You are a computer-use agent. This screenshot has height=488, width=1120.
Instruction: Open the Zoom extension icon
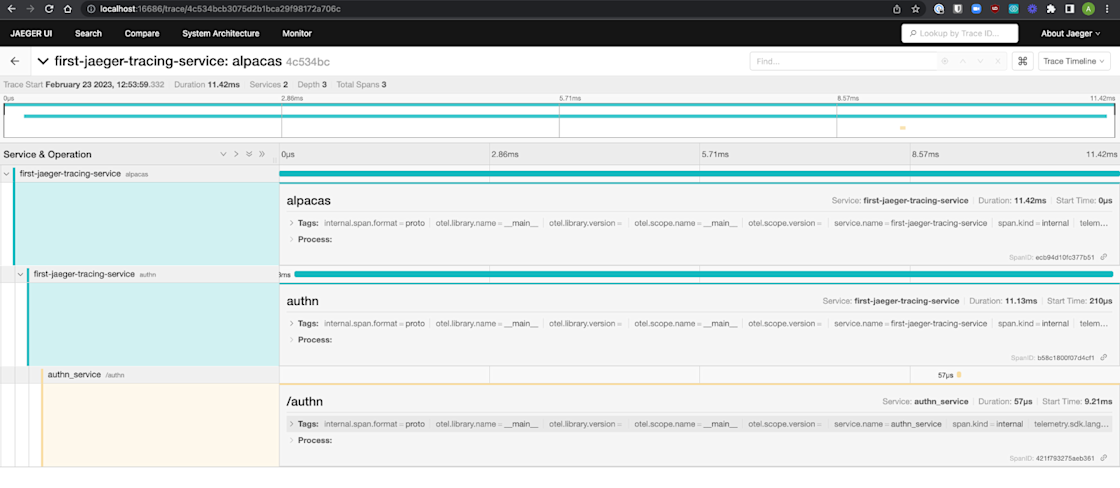976,9
